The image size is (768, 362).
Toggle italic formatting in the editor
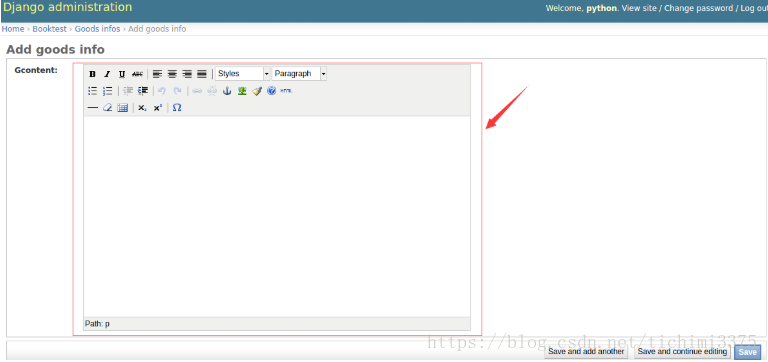[x=107, y=74]
